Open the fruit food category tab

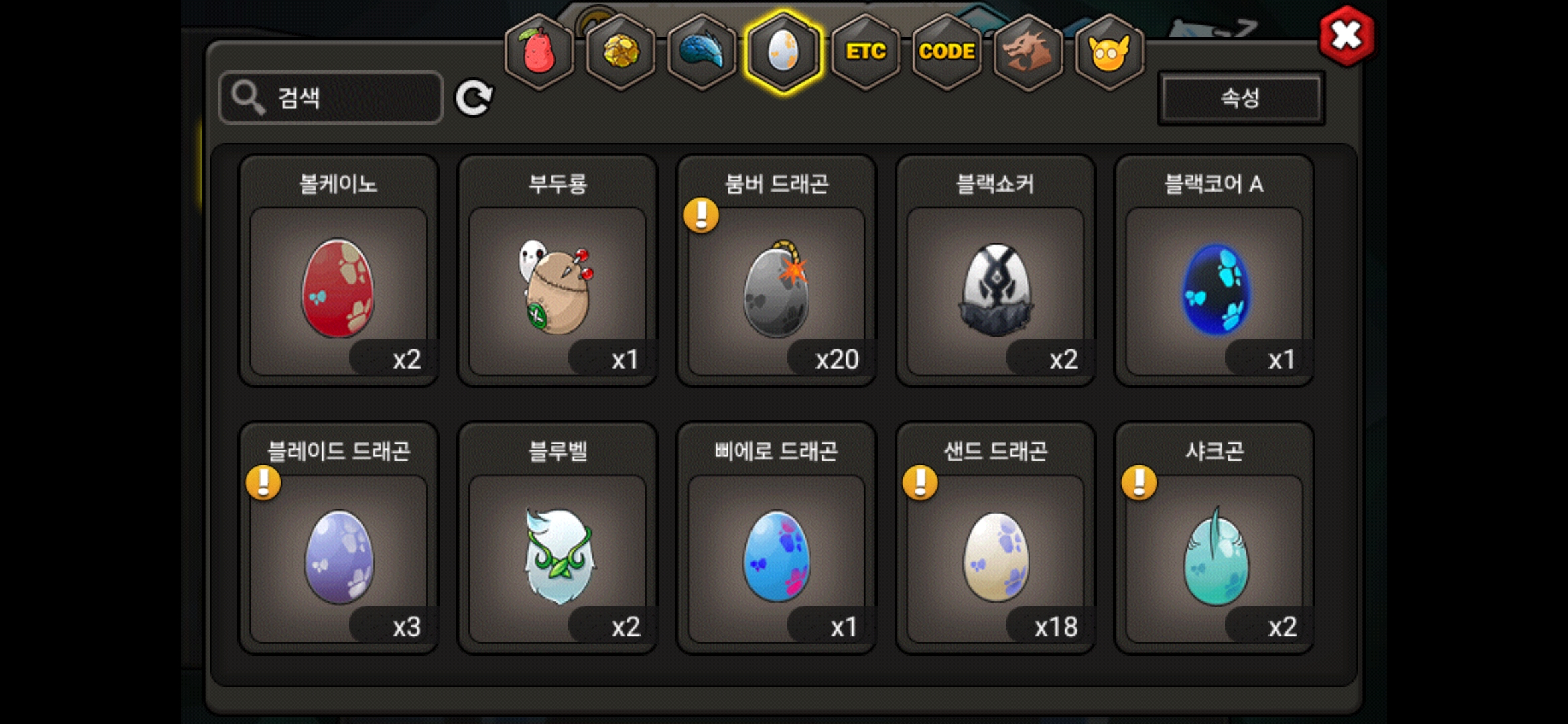pyautogui.click(x=539, y=52)
